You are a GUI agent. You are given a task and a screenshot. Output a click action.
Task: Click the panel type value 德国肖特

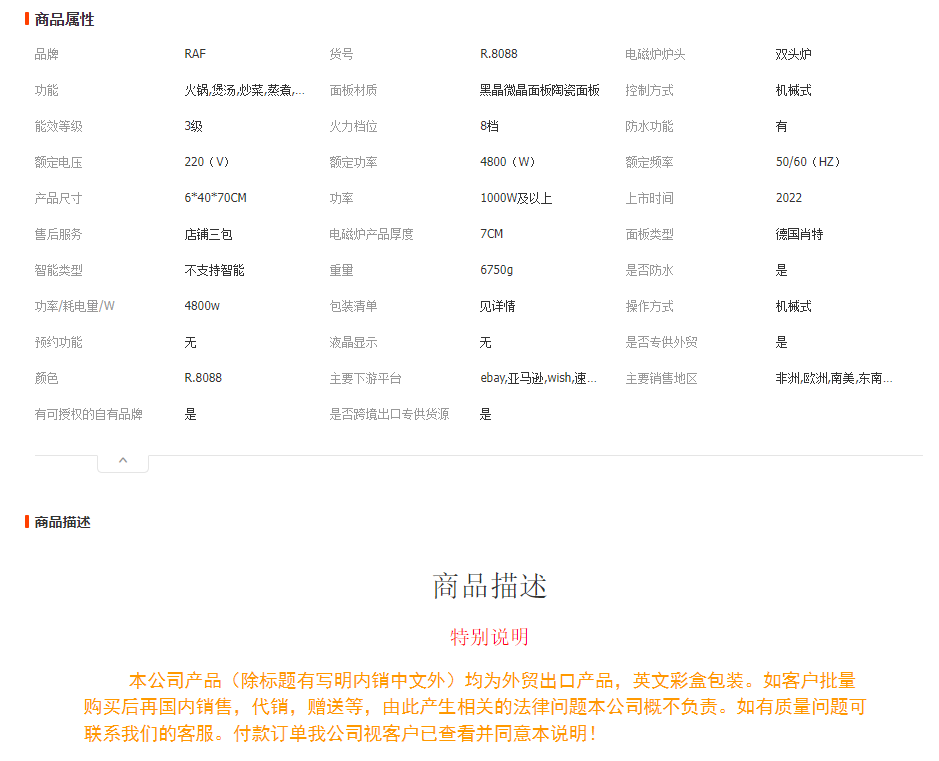[x=799, y=234]
